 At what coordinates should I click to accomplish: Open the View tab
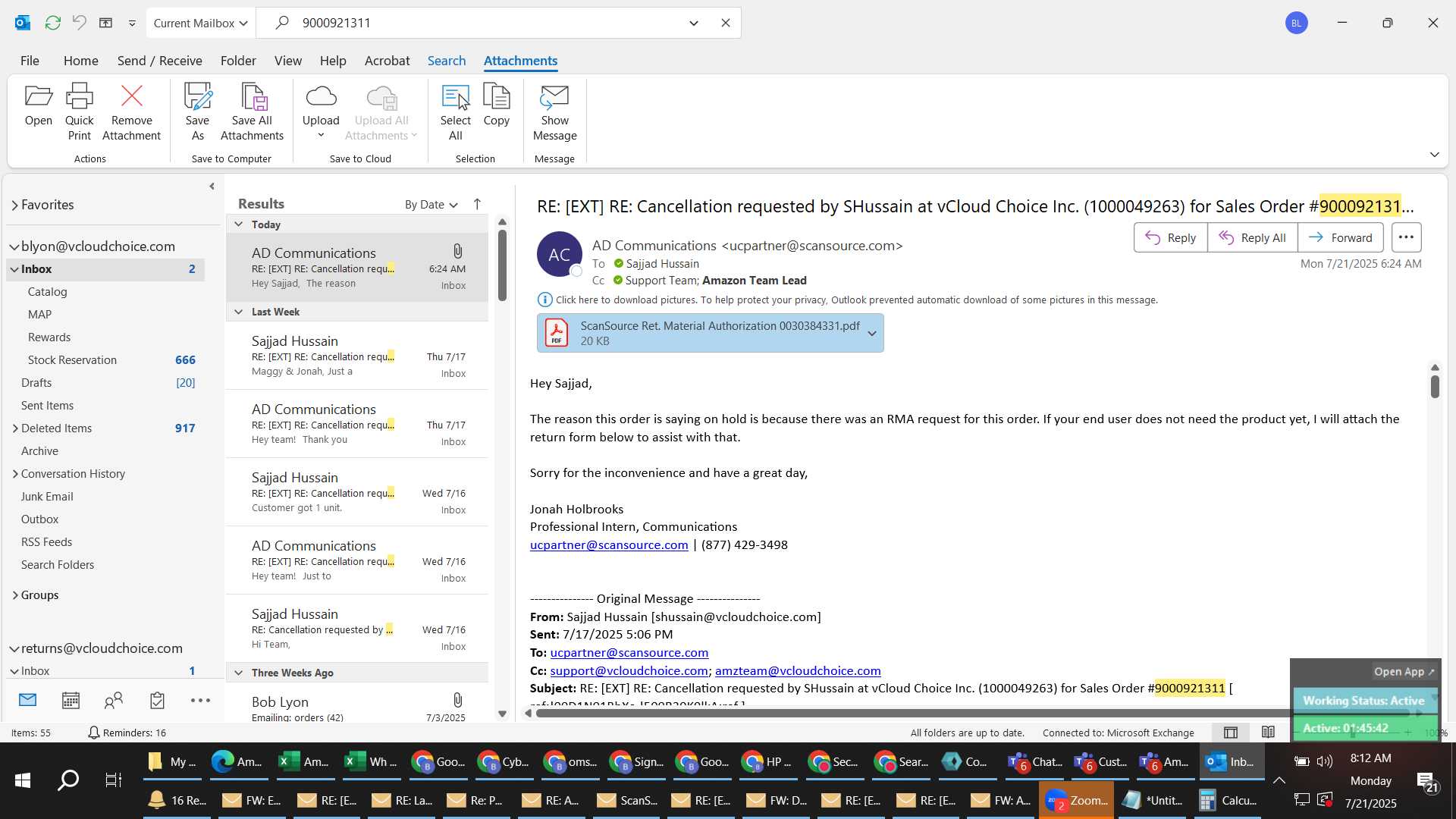(287, 61)
